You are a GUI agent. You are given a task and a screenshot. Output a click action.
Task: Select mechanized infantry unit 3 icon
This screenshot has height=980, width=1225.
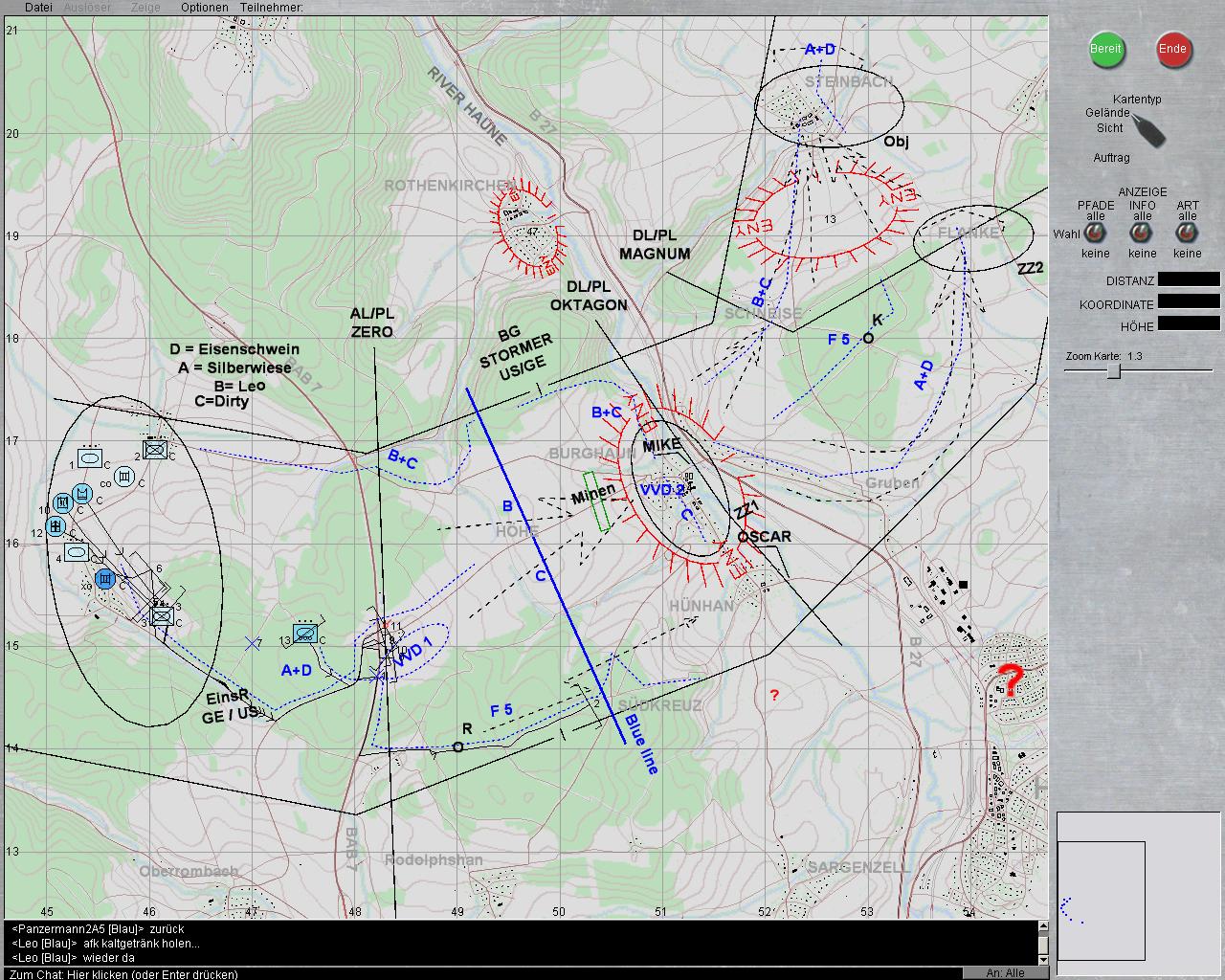point(162,616)
